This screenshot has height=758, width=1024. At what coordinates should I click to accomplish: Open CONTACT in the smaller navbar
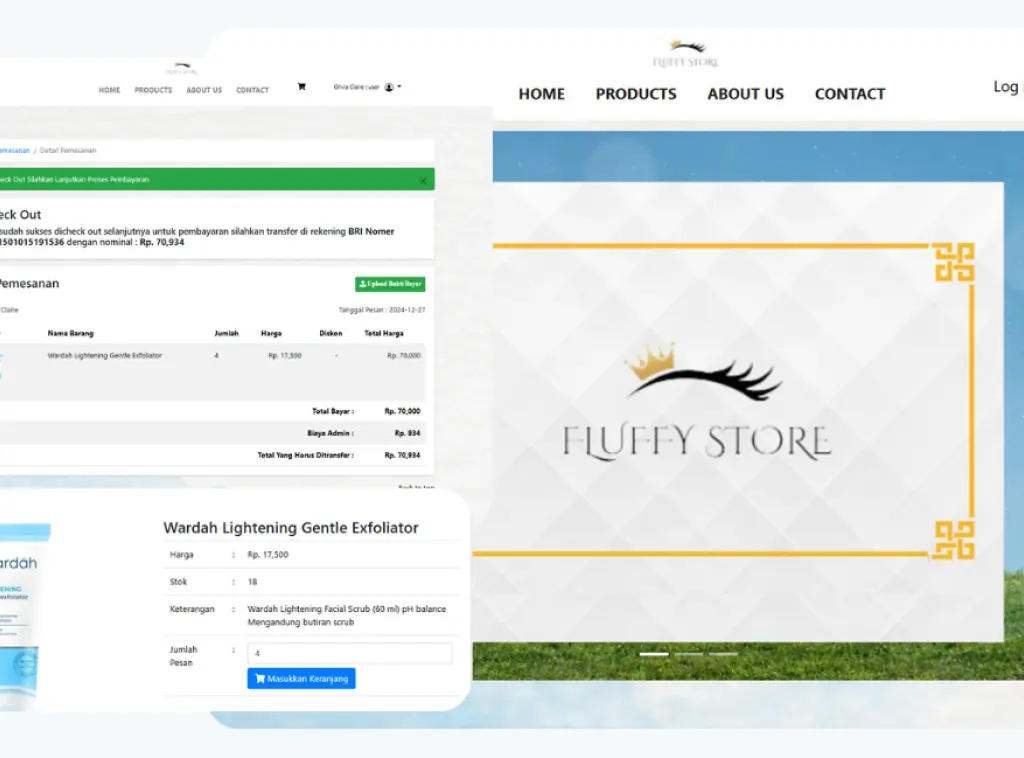click(x=252, y=89)
